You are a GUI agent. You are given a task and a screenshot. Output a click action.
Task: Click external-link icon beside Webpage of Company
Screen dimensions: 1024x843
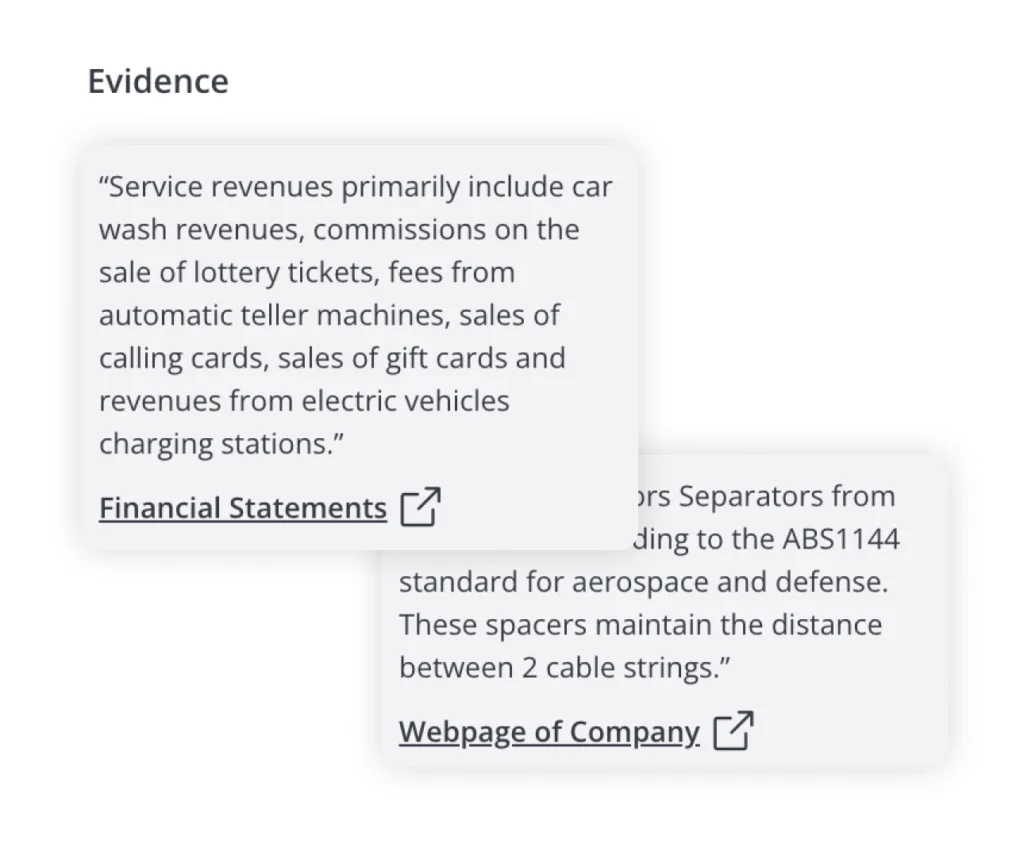pyautogui.click(x=733, y=731)
